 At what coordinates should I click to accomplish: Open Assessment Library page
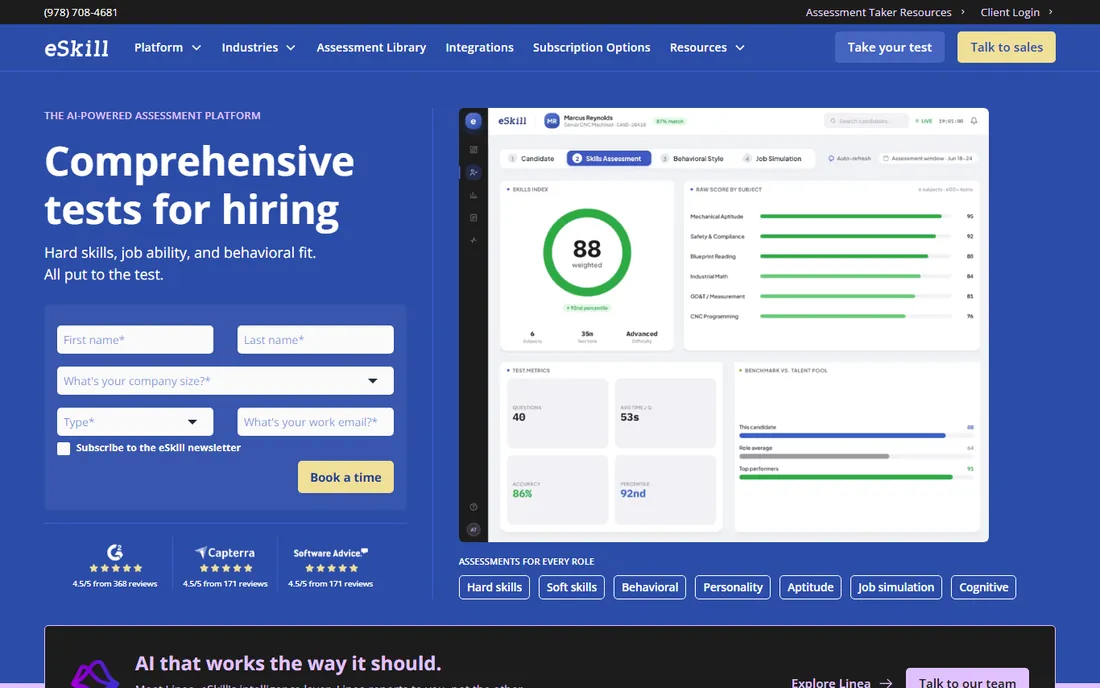pyautogui.click(x=371, y=48)
